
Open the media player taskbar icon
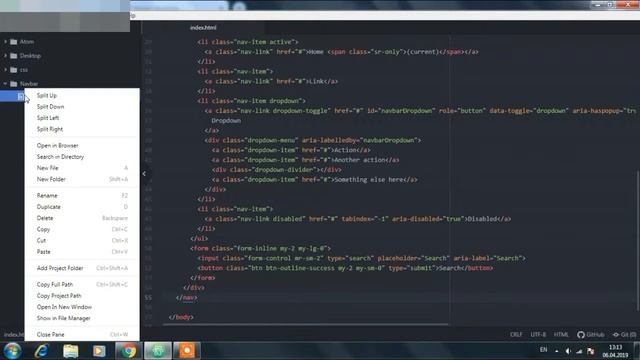pos(99,351)
